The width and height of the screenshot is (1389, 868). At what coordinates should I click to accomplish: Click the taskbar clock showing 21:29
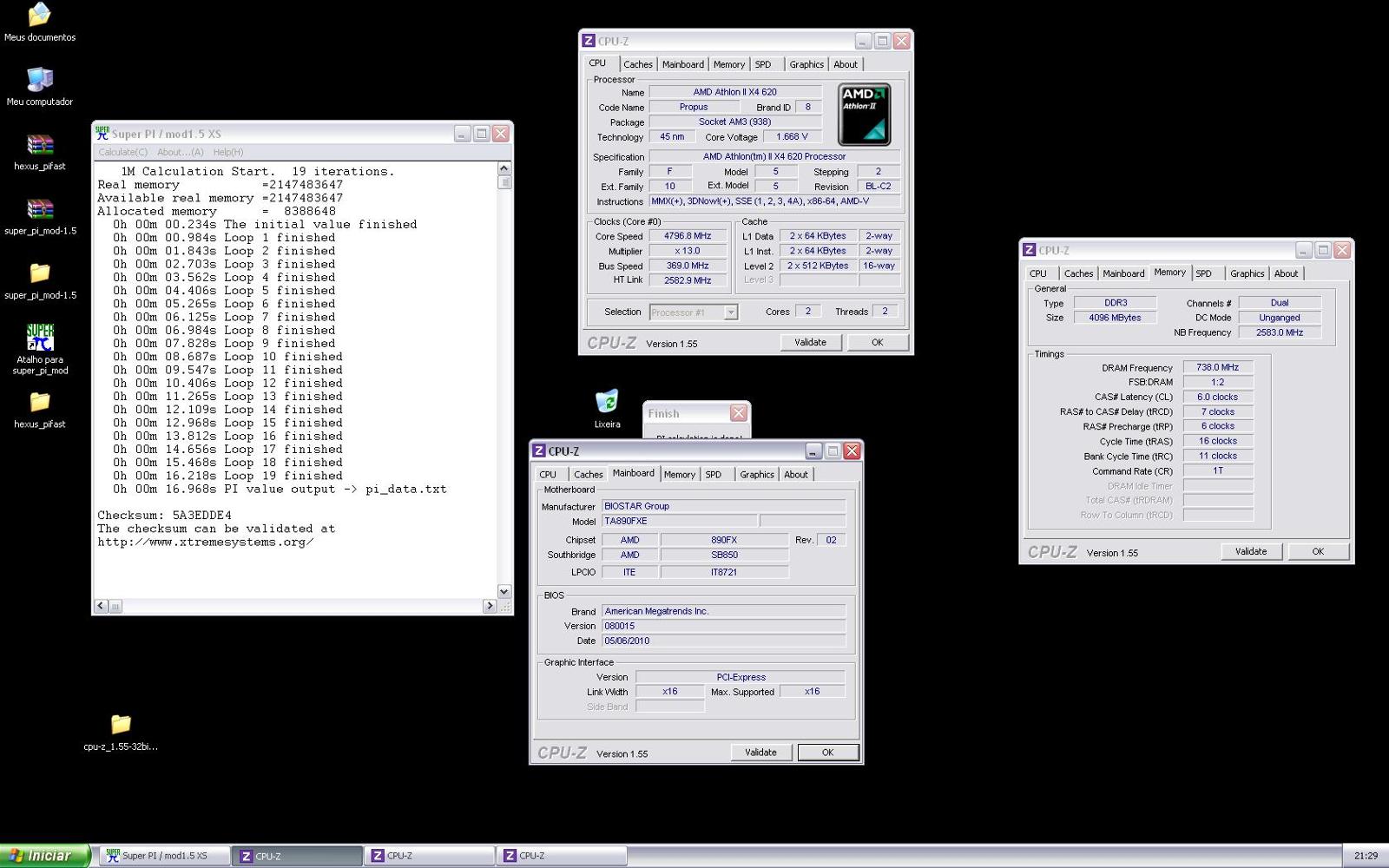pos(1366,856)
